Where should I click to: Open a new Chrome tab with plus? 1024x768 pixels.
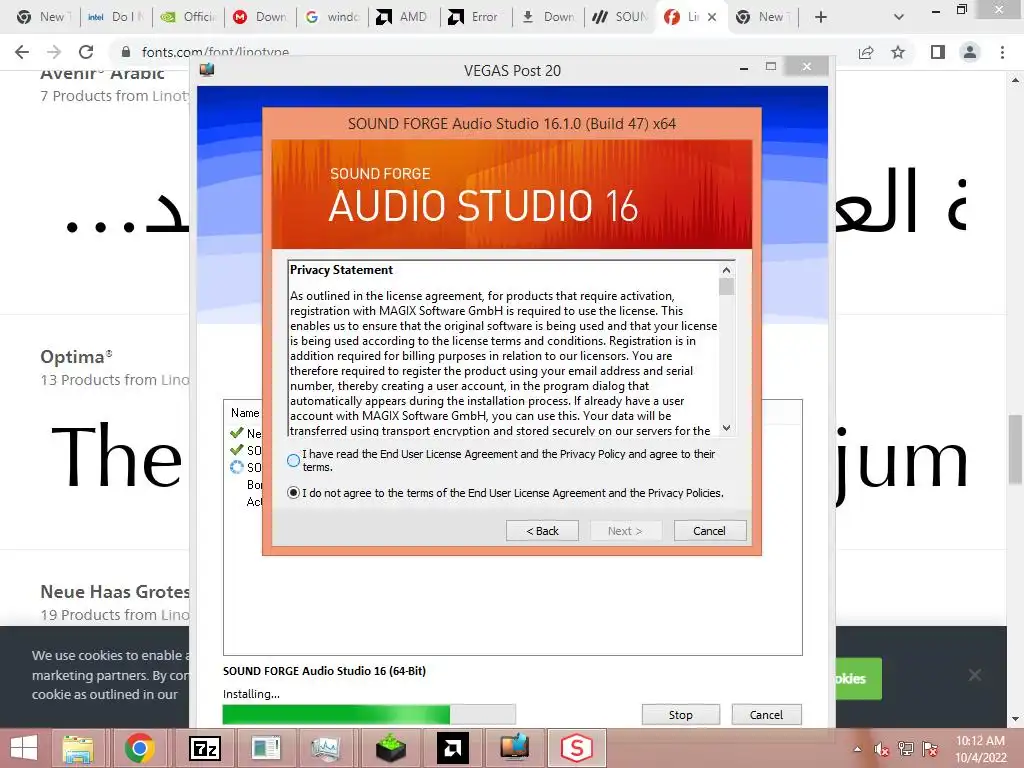(x=821, y=17)
